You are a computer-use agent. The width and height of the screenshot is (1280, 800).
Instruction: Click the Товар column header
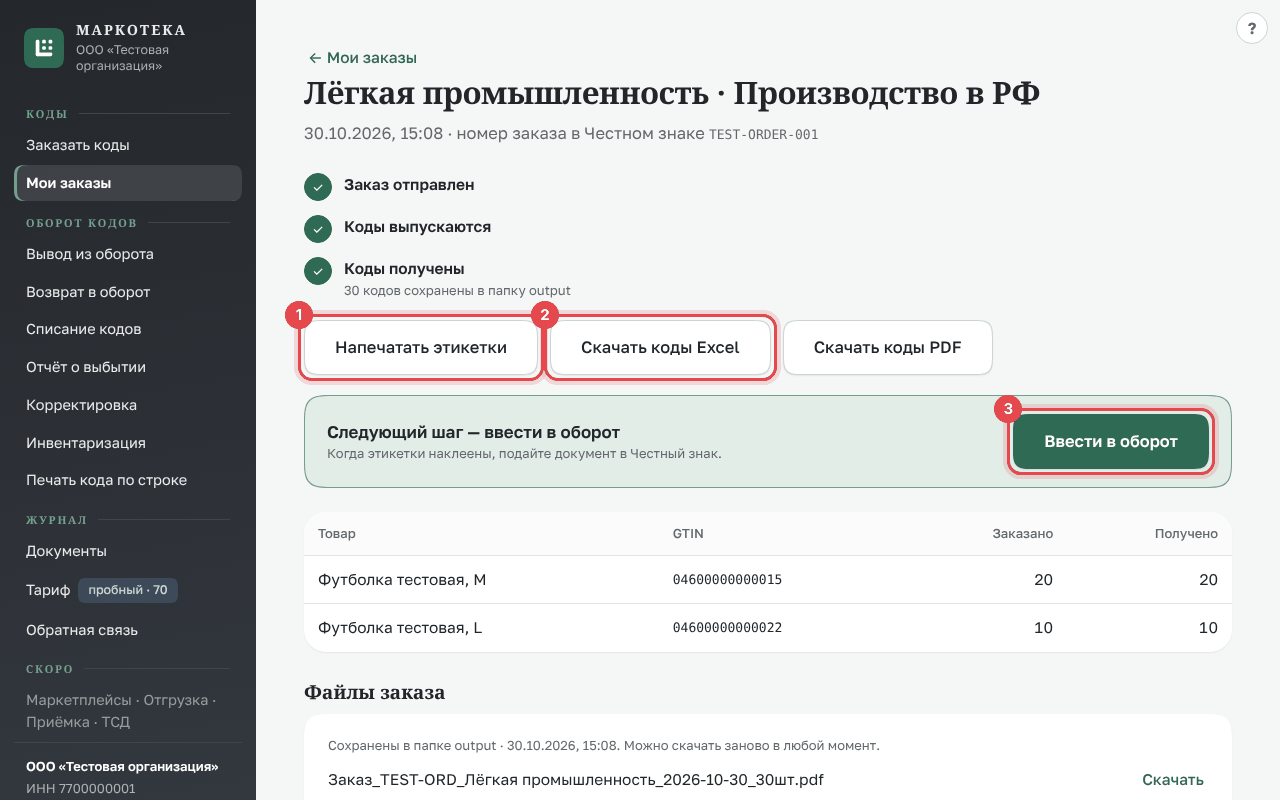pos(336,534)
